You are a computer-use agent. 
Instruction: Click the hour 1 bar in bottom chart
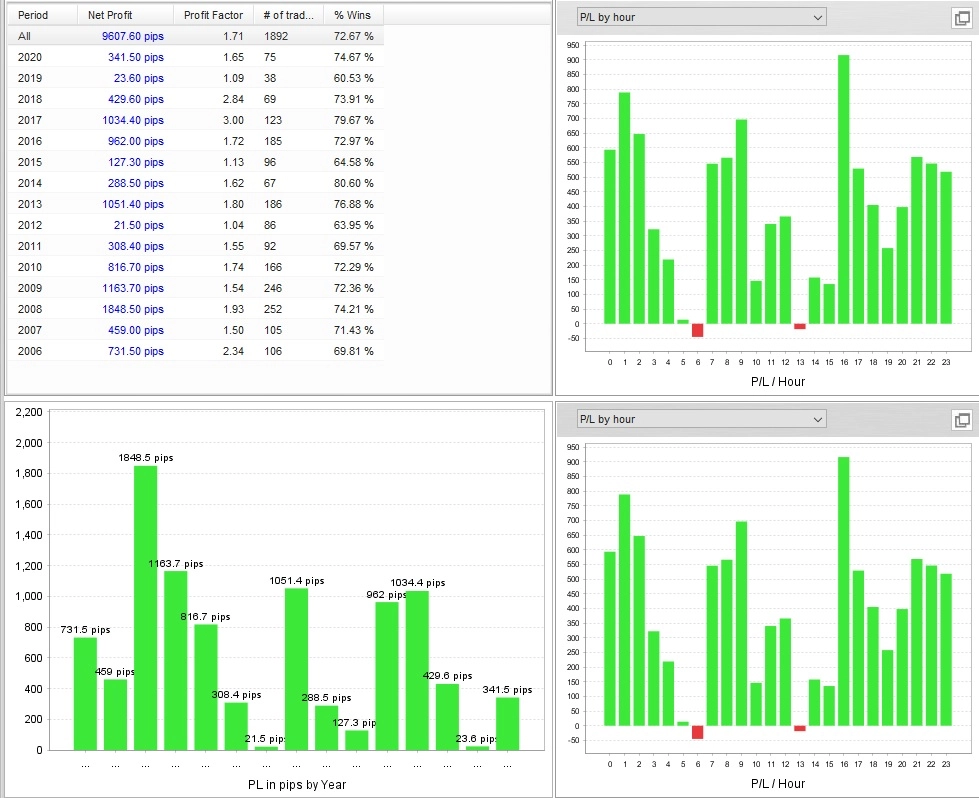click(624, 610)
